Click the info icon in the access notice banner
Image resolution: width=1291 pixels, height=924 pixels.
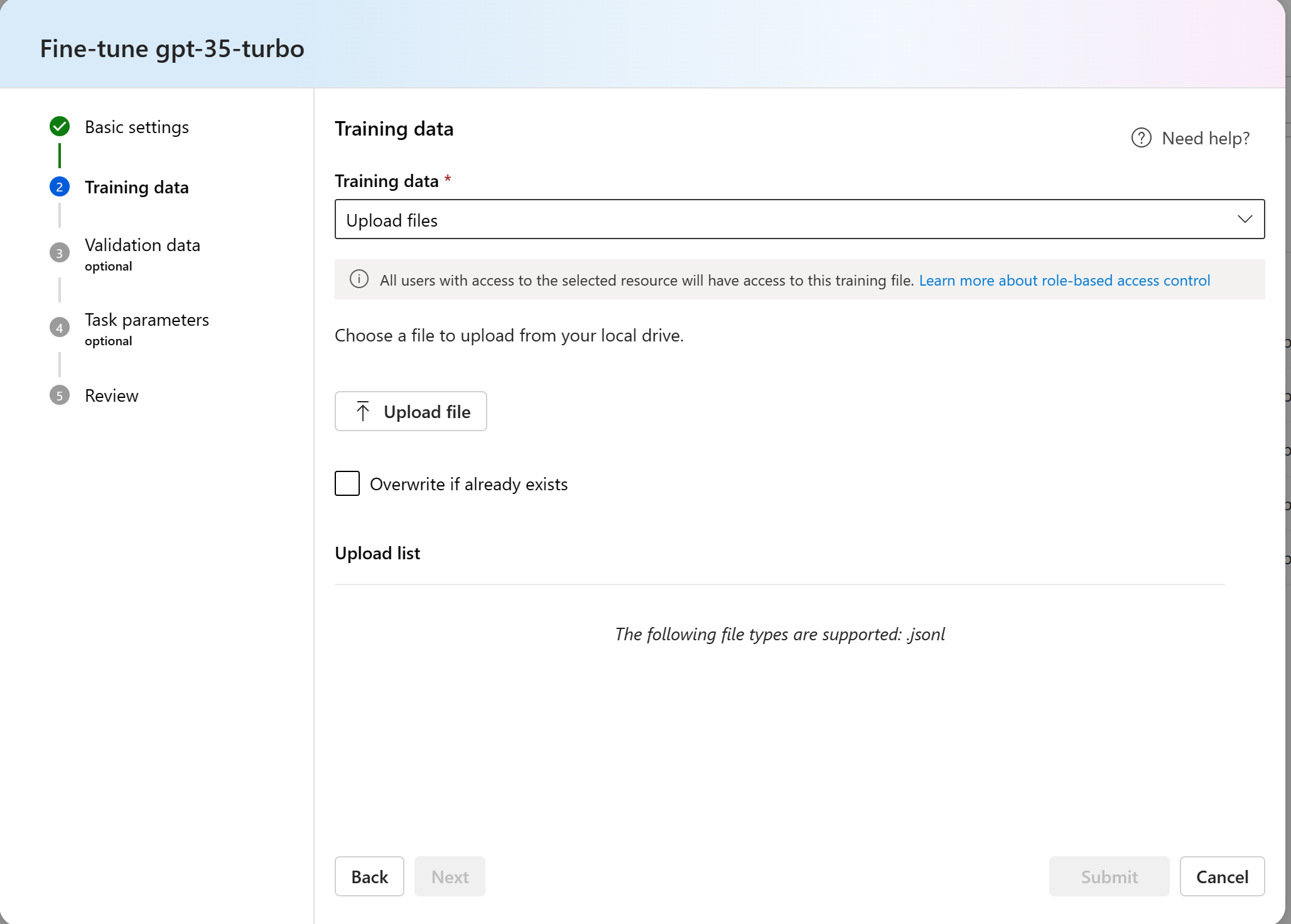coord(359,279)
